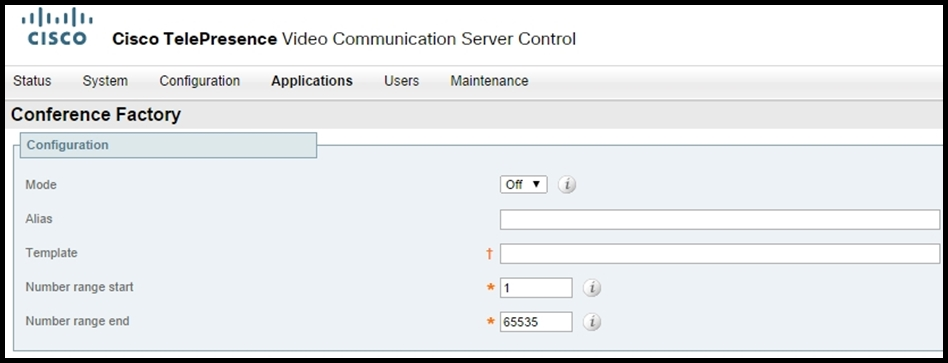The width and height of the screenshot is (948, 363).
Task: Open the Maintenance menu
Action: coord(489,81)
